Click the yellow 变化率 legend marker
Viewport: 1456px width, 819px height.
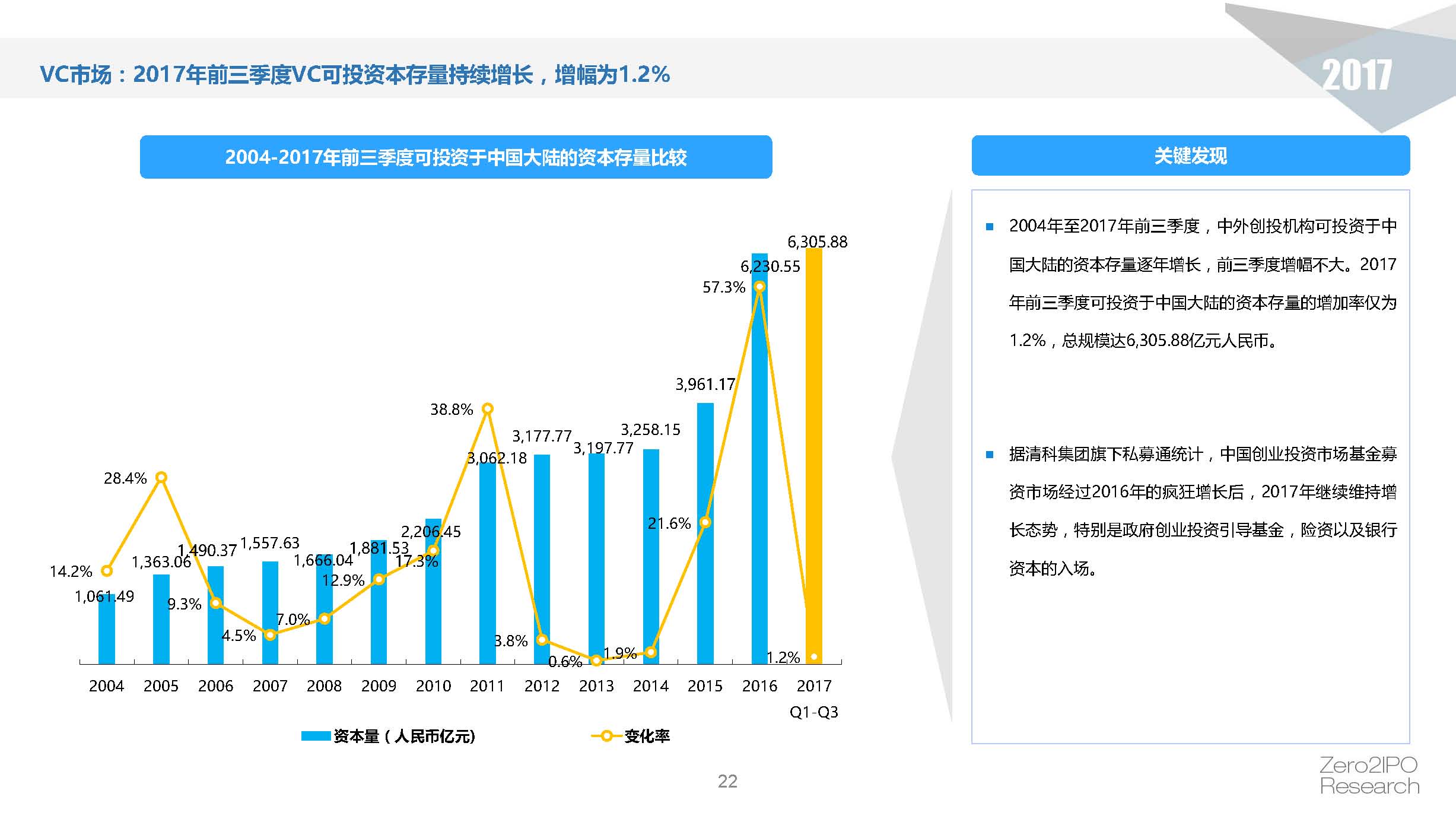606,736
